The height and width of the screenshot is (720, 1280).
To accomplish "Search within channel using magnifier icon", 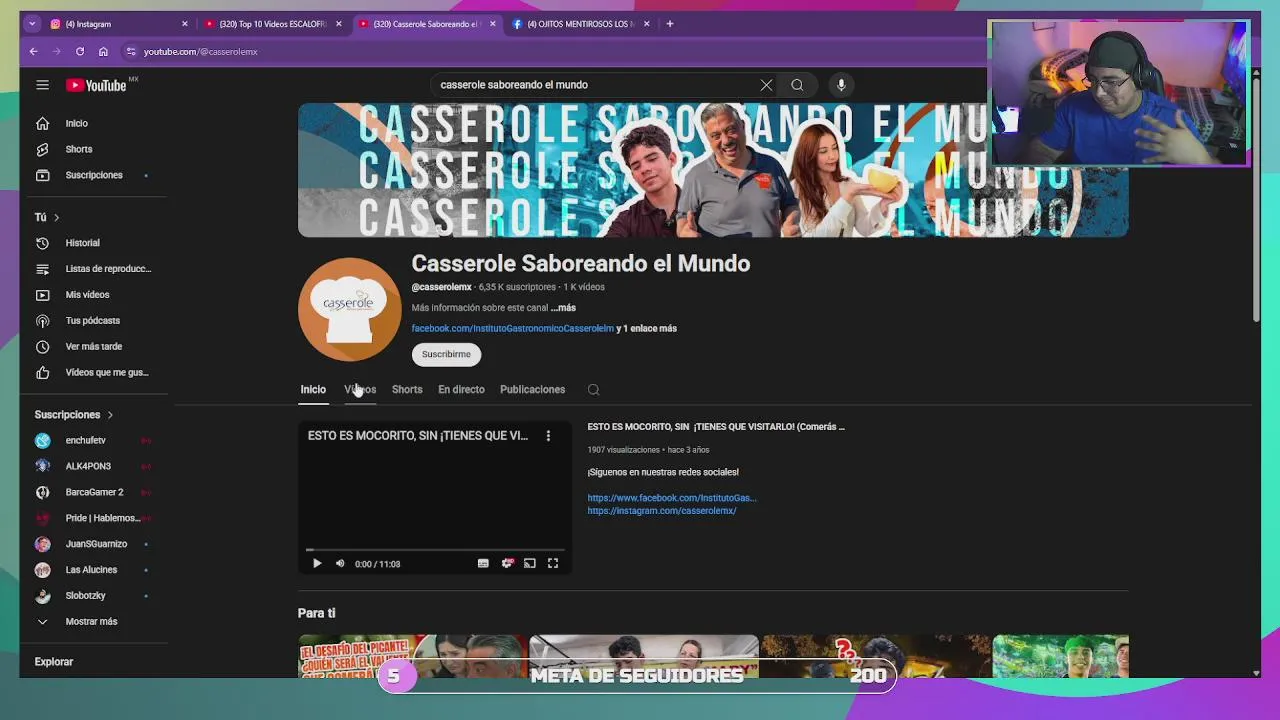I will click(593, 390).
